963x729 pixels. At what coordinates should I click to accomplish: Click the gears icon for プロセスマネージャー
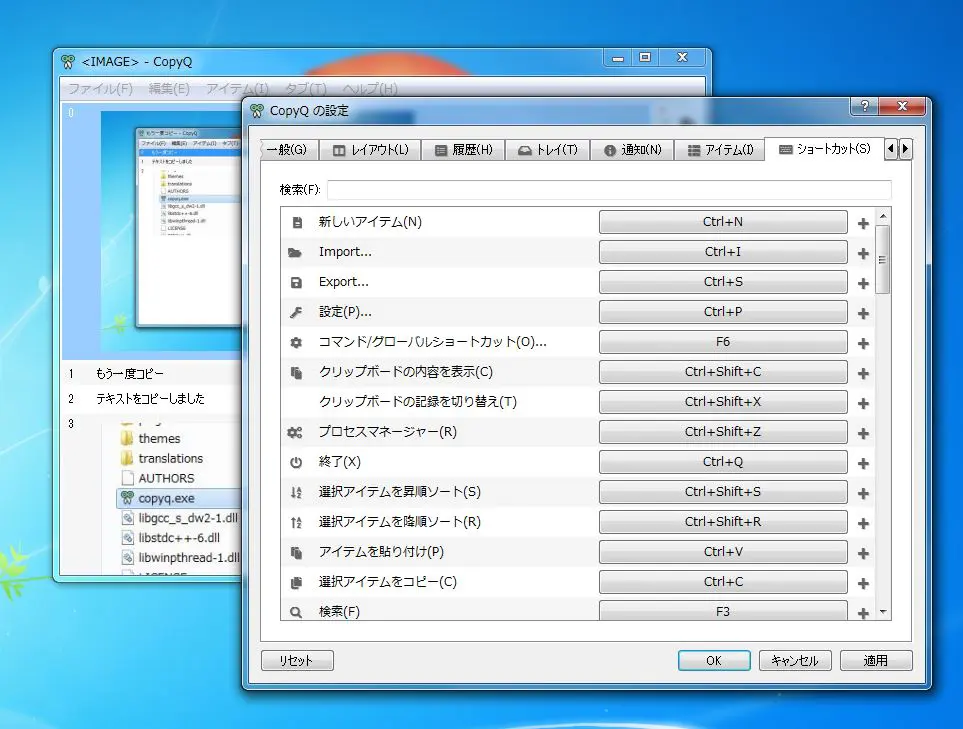pos(295,432)
